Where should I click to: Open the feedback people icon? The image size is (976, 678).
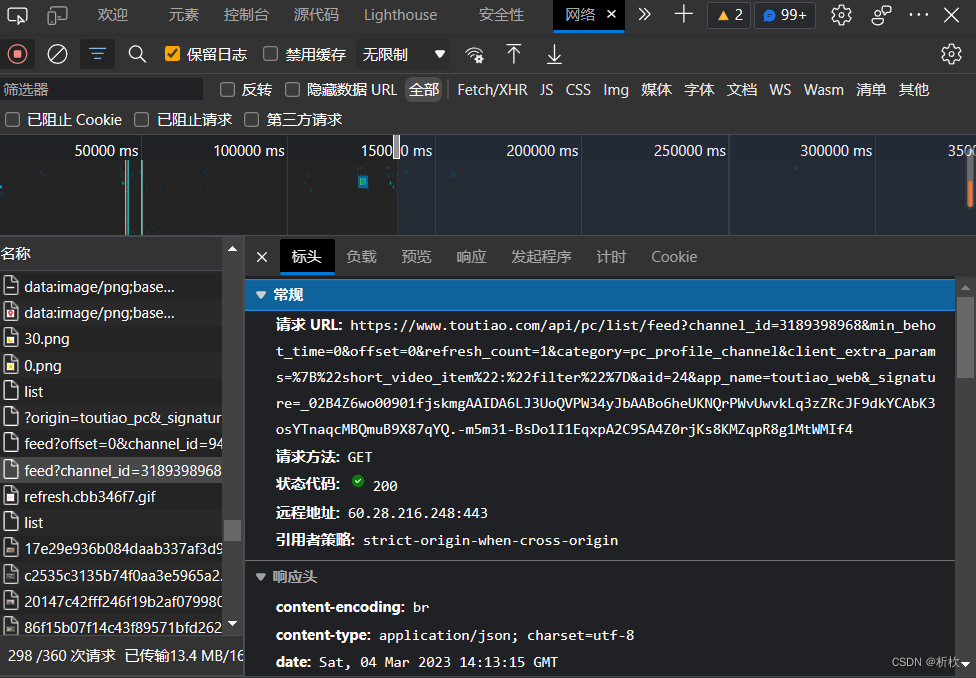881,15
